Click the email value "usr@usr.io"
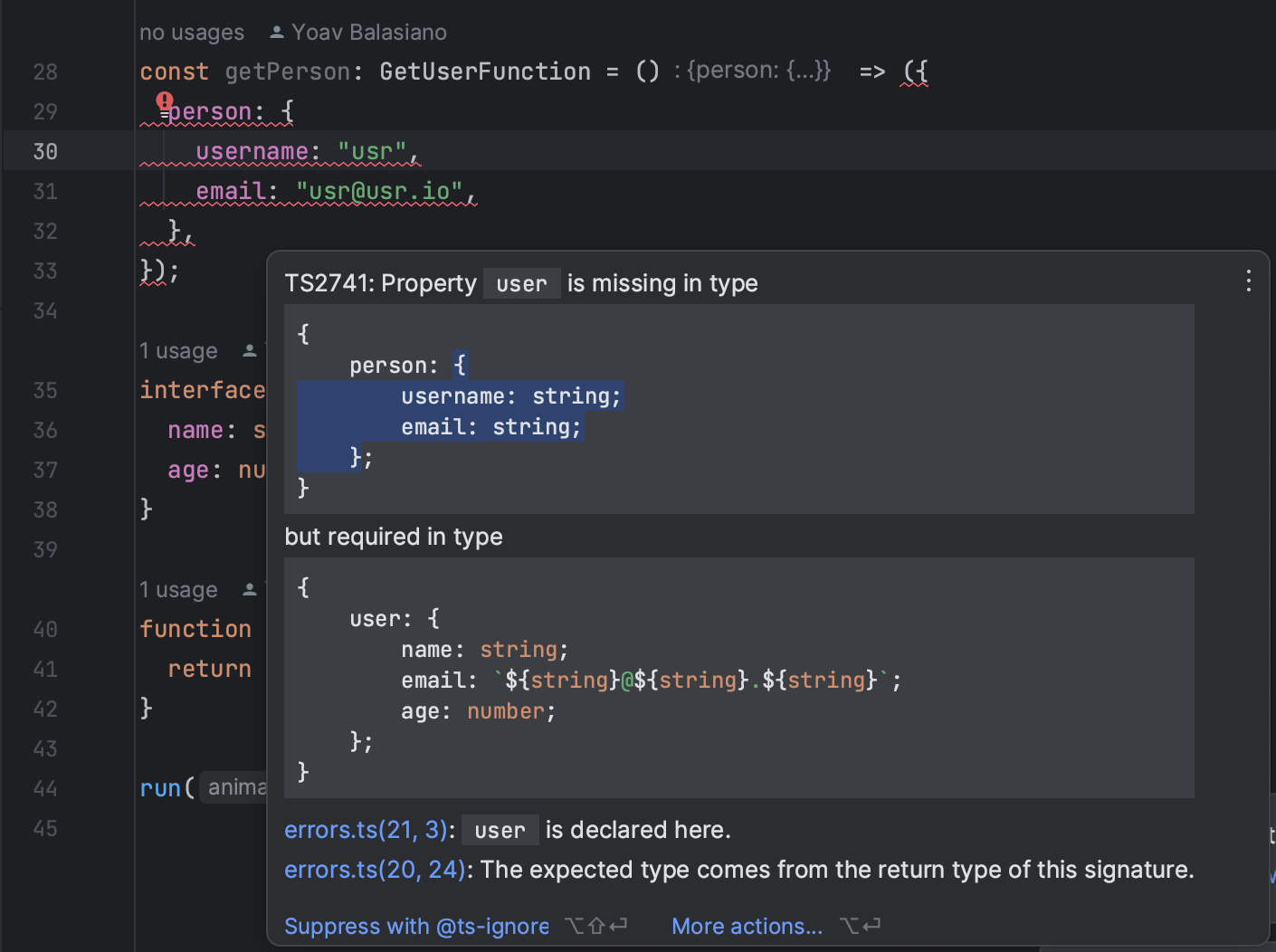 [x=378, y=190]
